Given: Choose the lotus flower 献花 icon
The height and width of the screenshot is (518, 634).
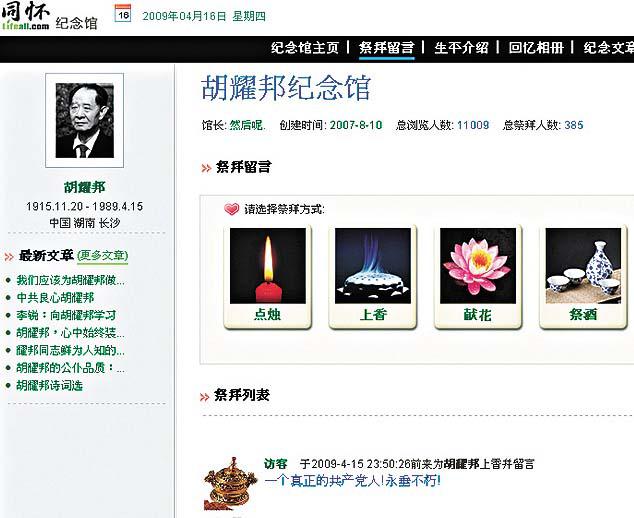Looking at the screenshot, I should coord(478,277).
